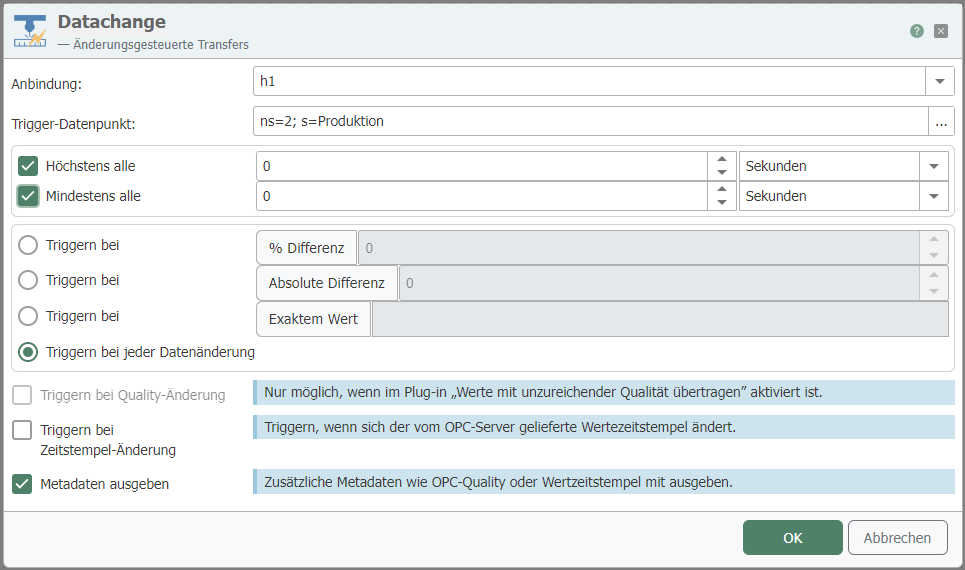This screenshot has width=965, height=570.
Task: Confirm settings with the OK button
Action: [x=792, y=538]
